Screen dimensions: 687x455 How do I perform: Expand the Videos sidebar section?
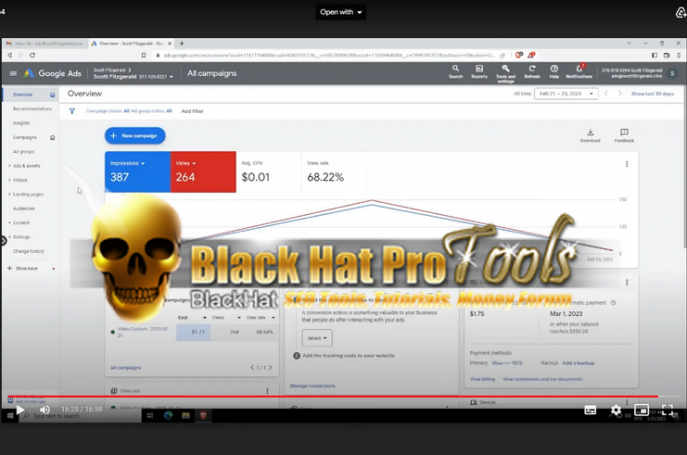click(x=20, y=180)
